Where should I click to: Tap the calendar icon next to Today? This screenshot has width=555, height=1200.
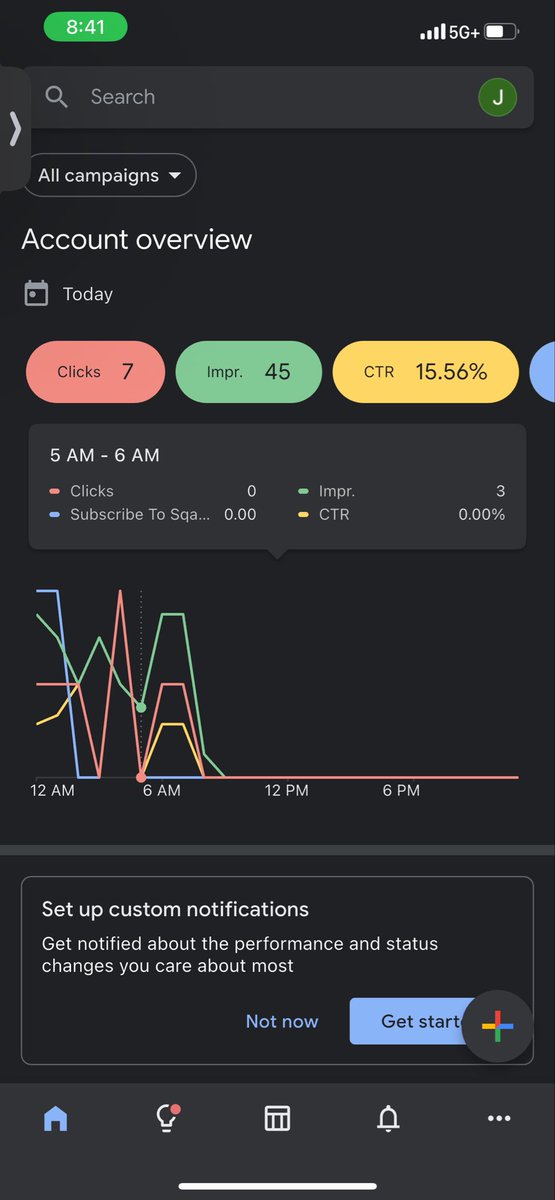pos(36,294)
